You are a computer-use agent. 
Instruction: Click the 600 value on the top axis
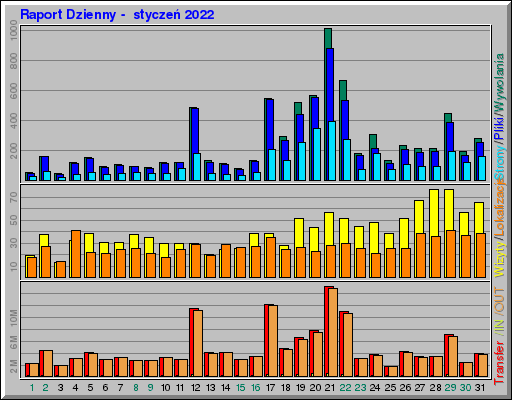pyautogui.click(x=14, y=90)
